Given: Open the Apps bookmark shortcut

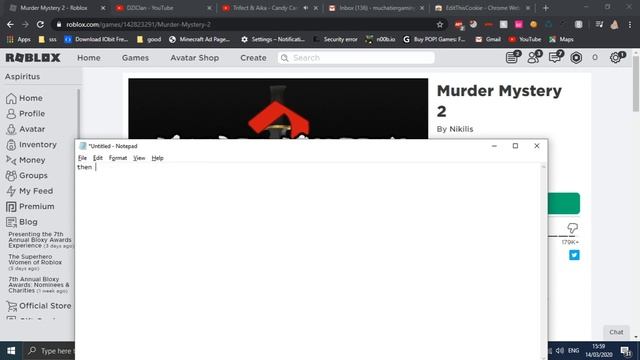Looking at the screenshot, I should [19, 39].
